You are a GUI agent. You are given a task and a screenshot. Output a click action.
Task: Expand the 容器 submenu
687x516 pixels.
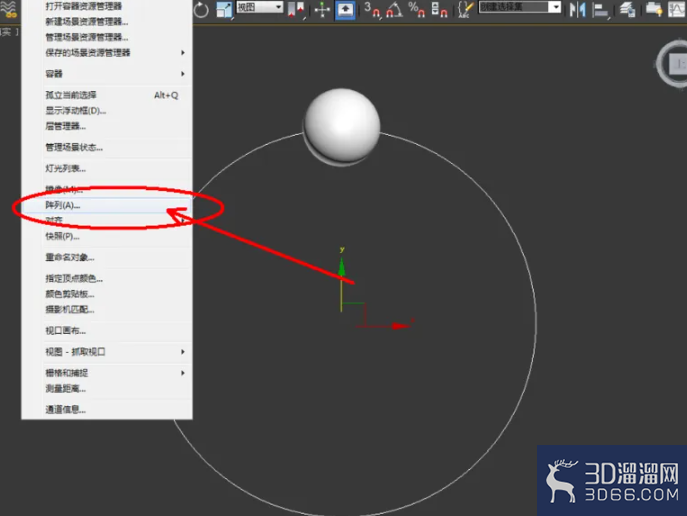107,74
